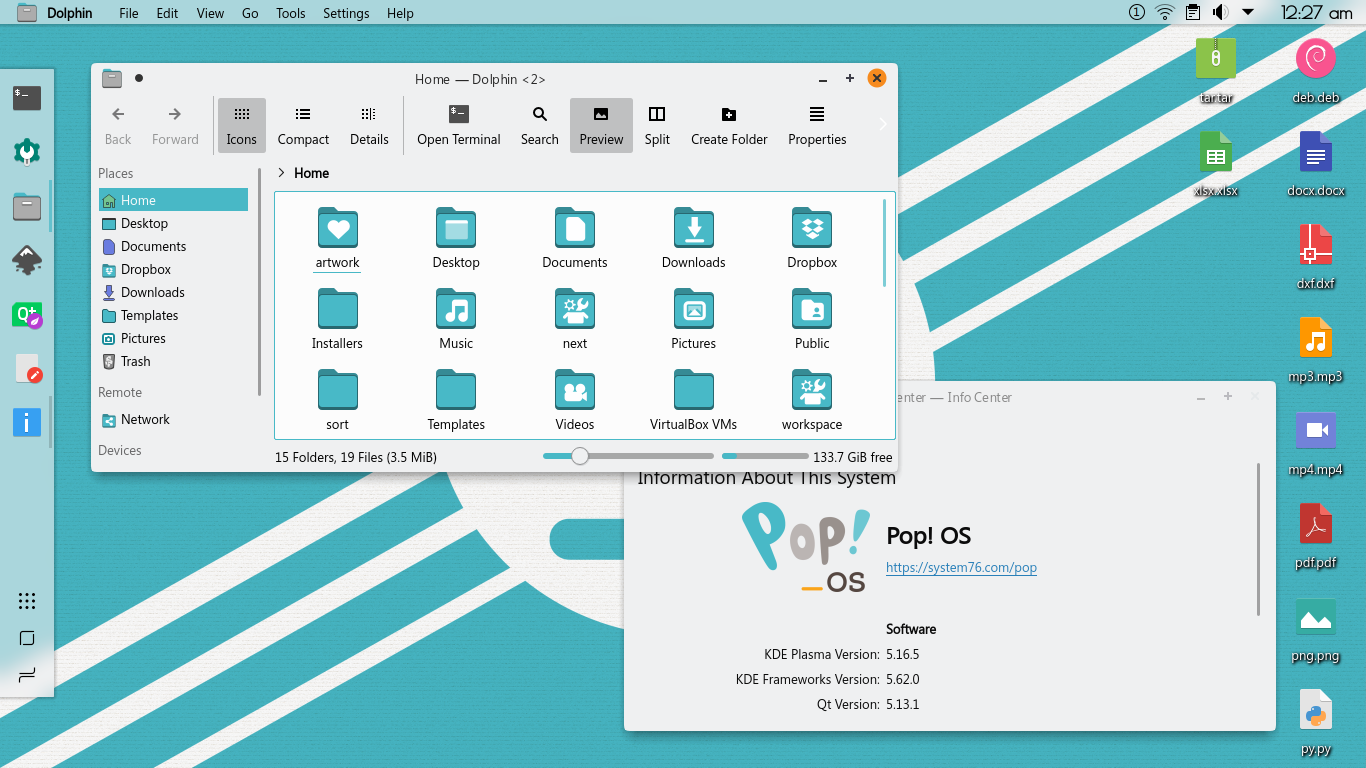The image size is (1366, 768).
Task: Expand the toolbar overflow chevron
Action: click(x=882, y=124)
